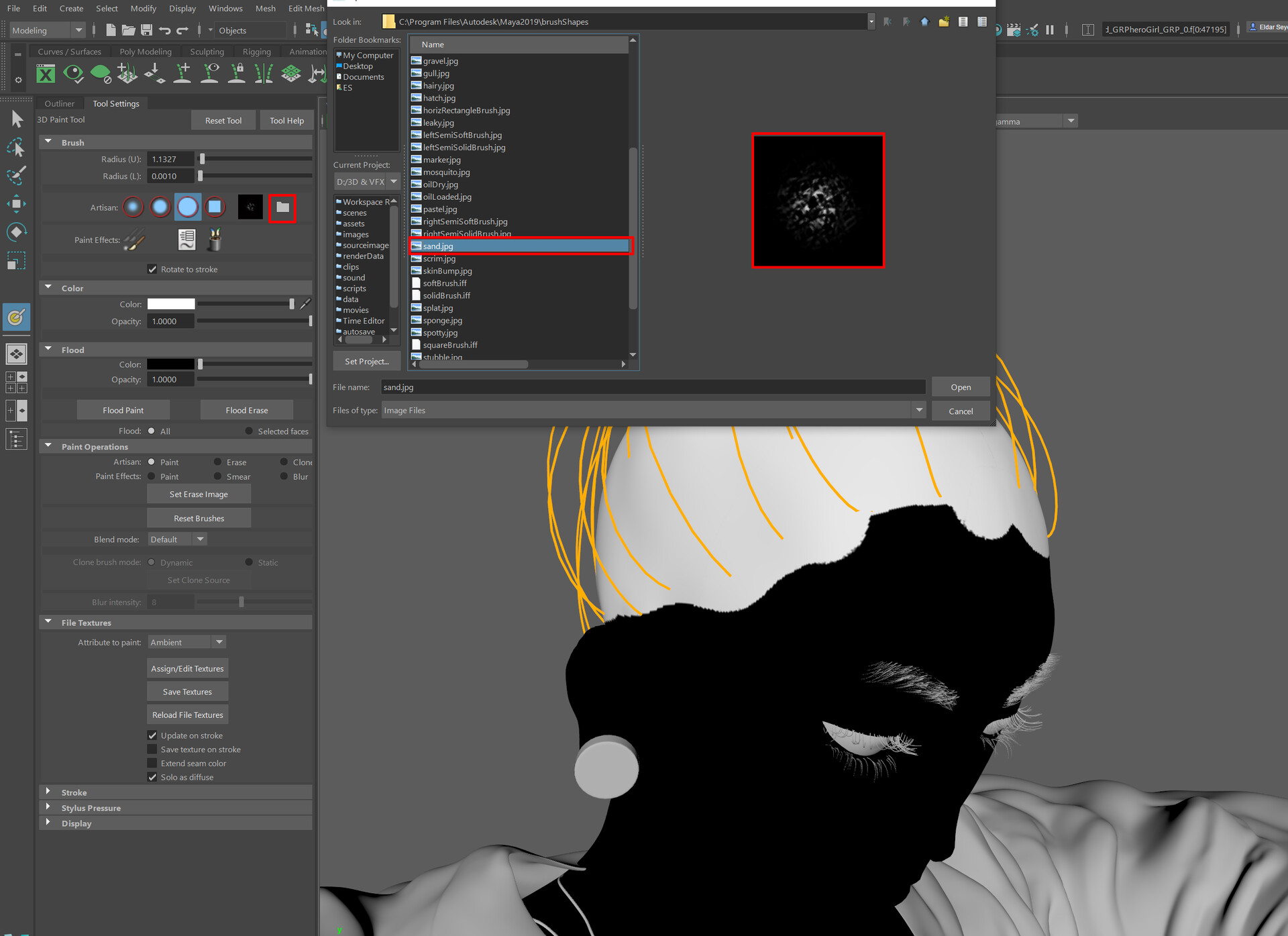Select the Gaussian soft Artisan brush

(133, 207)
